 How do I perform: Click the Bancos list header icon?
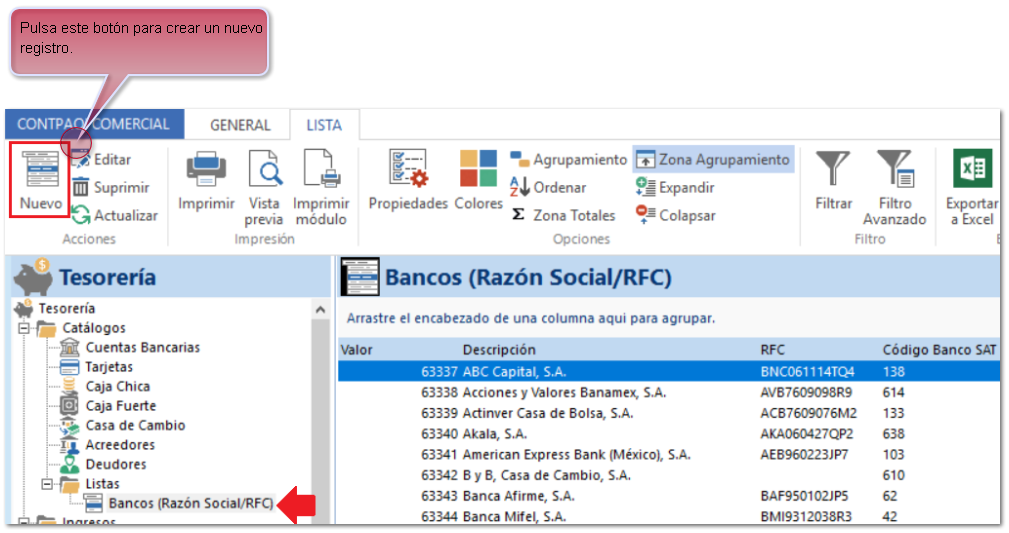coord(360,277)
